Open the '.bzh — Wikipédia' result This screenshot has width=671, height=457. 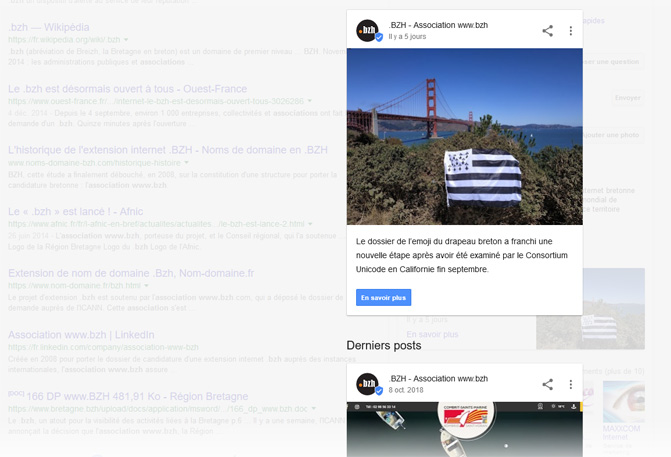(49, 27)
